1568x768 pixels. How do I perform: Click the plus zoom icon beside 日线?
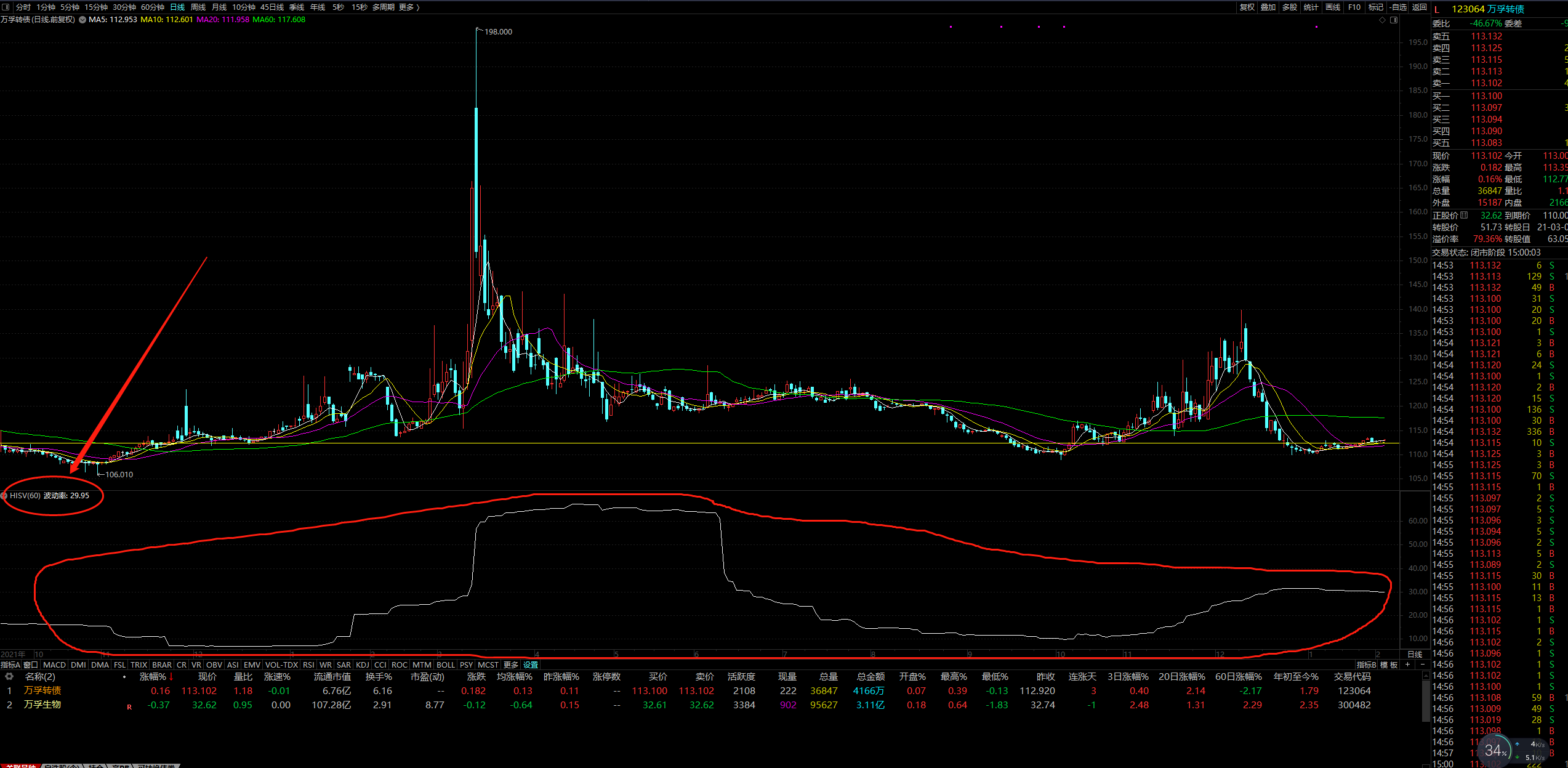point(1407,665)
